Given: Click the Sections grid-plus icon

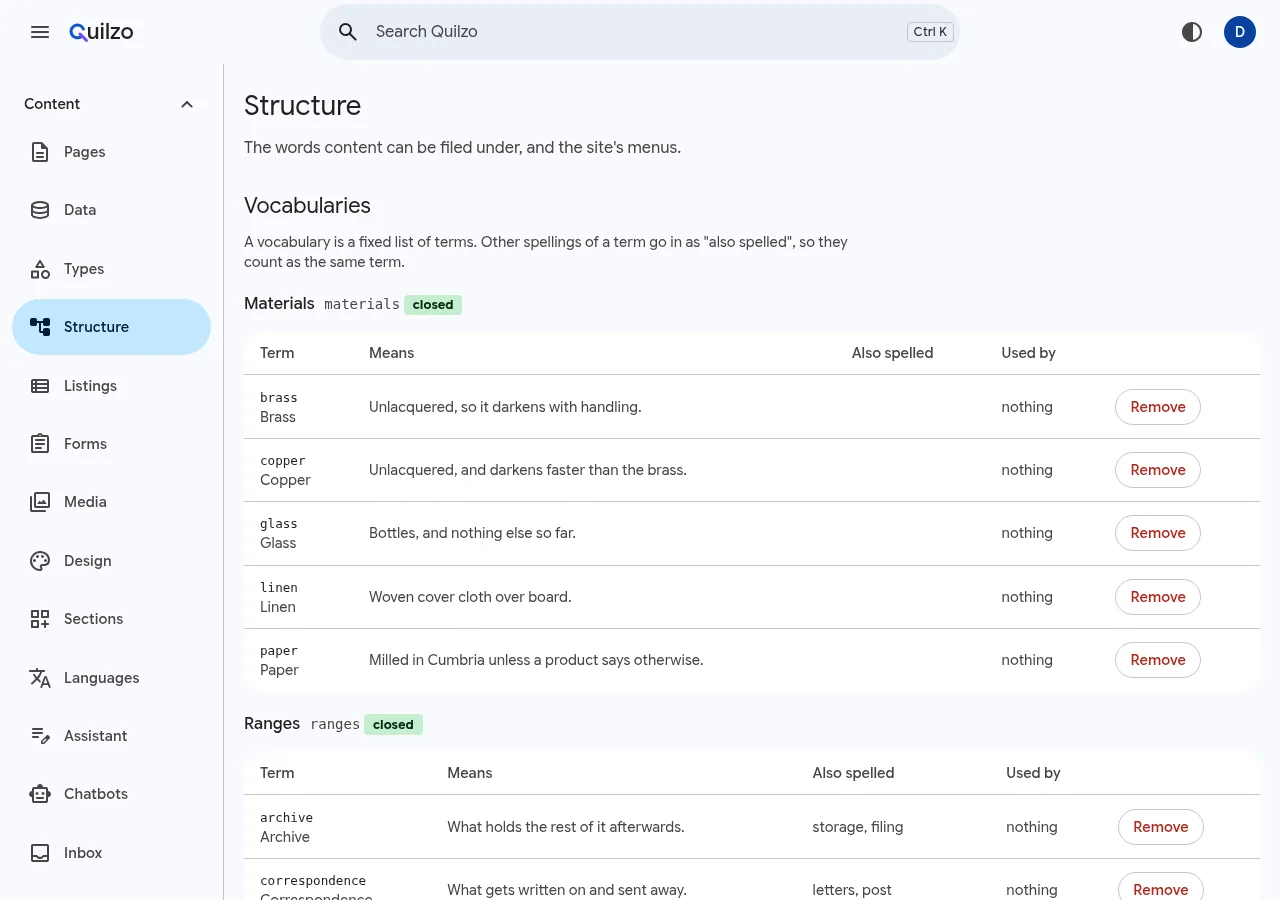Looking at the screenshot, I should click(40, 619).
